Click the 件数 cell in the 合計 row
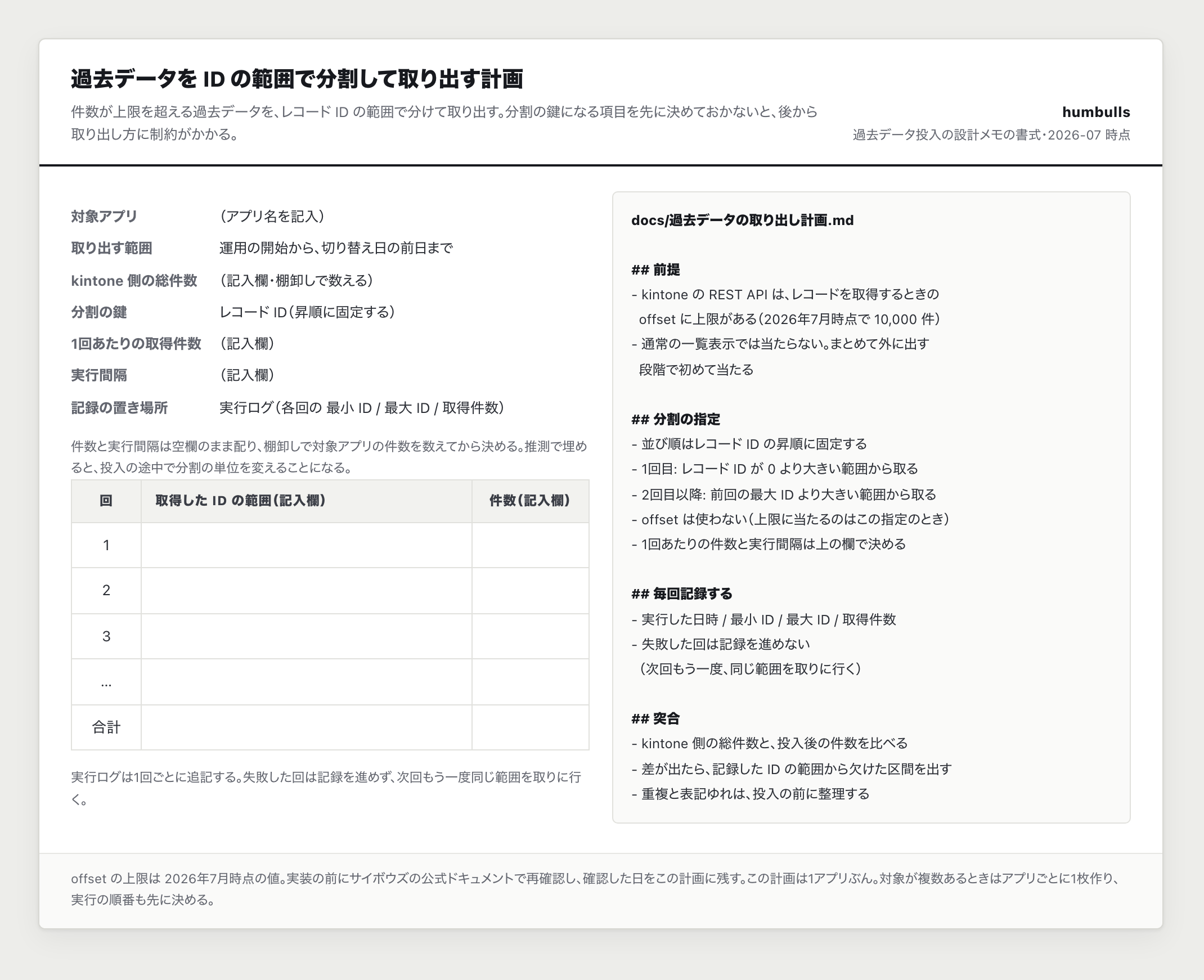 pyautogui.click(x=530, y=727)
